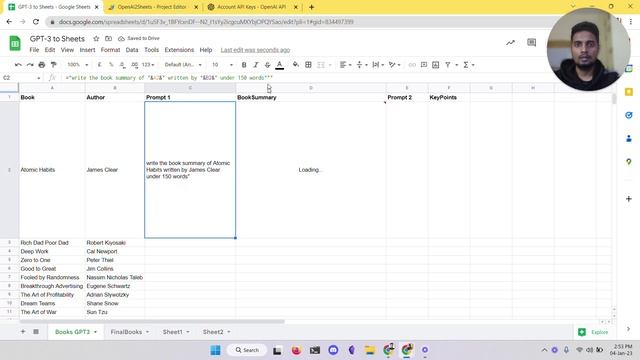Image resolution: width=640 pixels, height=360 pixels.
Task: Open the text color picker
Action: coord(280,64)
